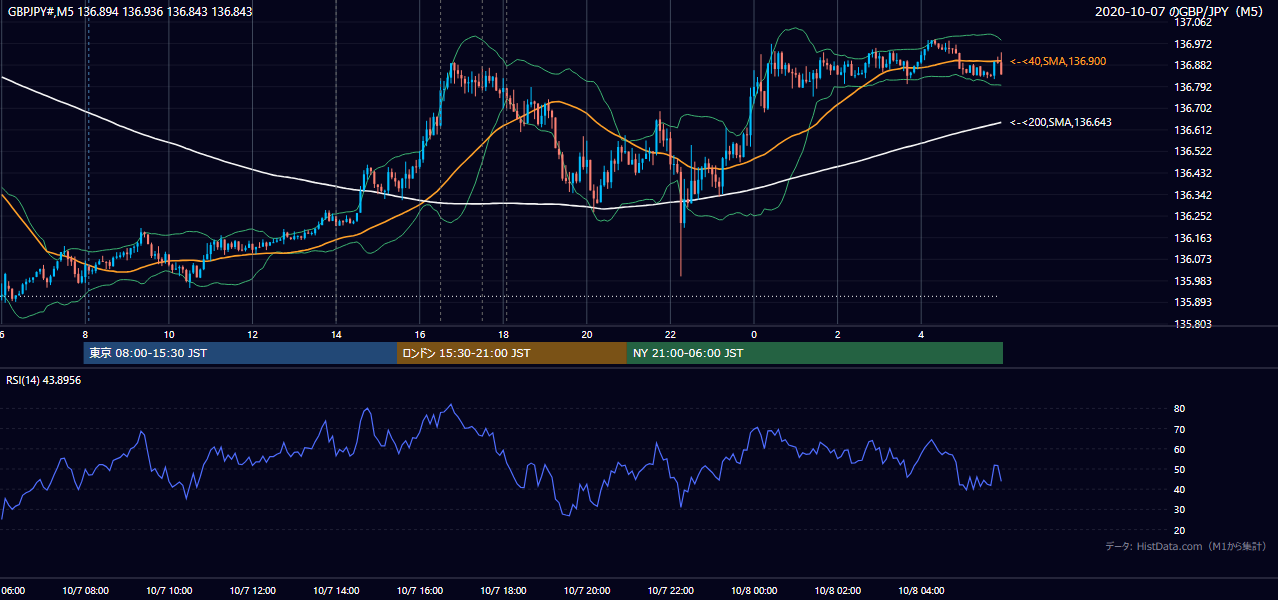Click RSI scale value 60
The width and height of the screenshot is (1278, 600).
(1180, 449)
